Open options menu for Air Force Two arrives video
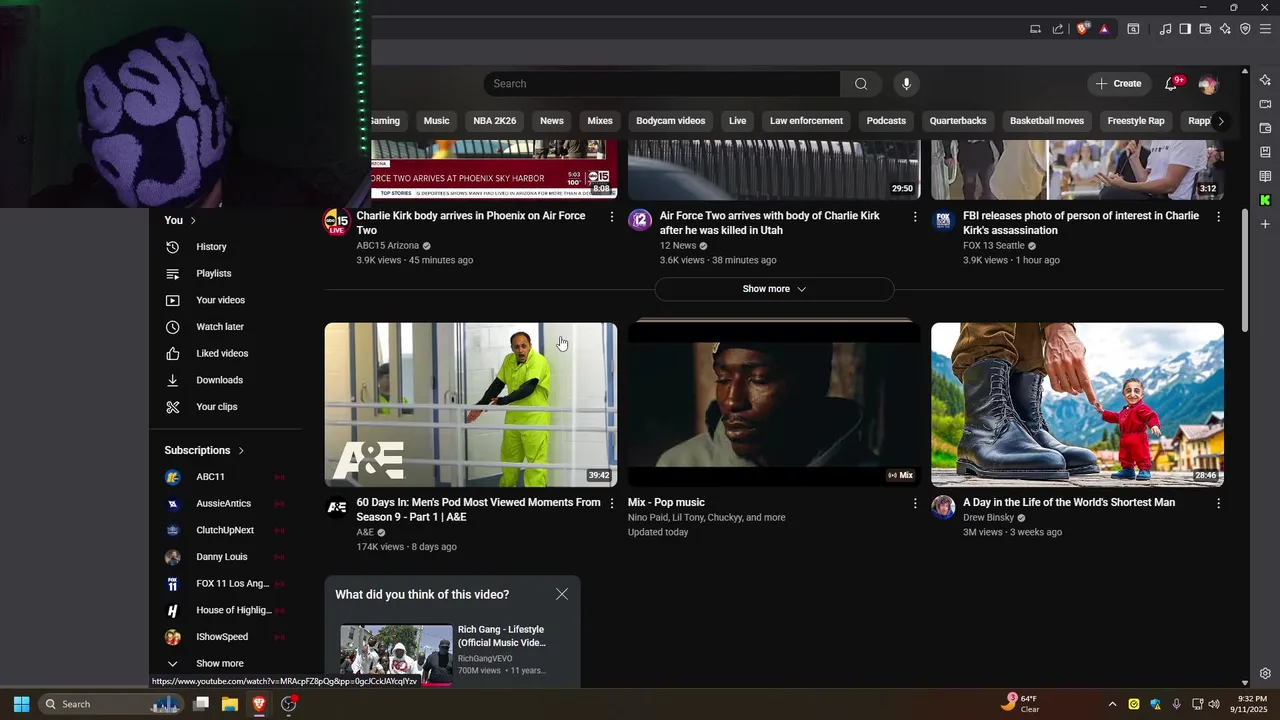1280x720 pixels. click(x=915, y=217)
